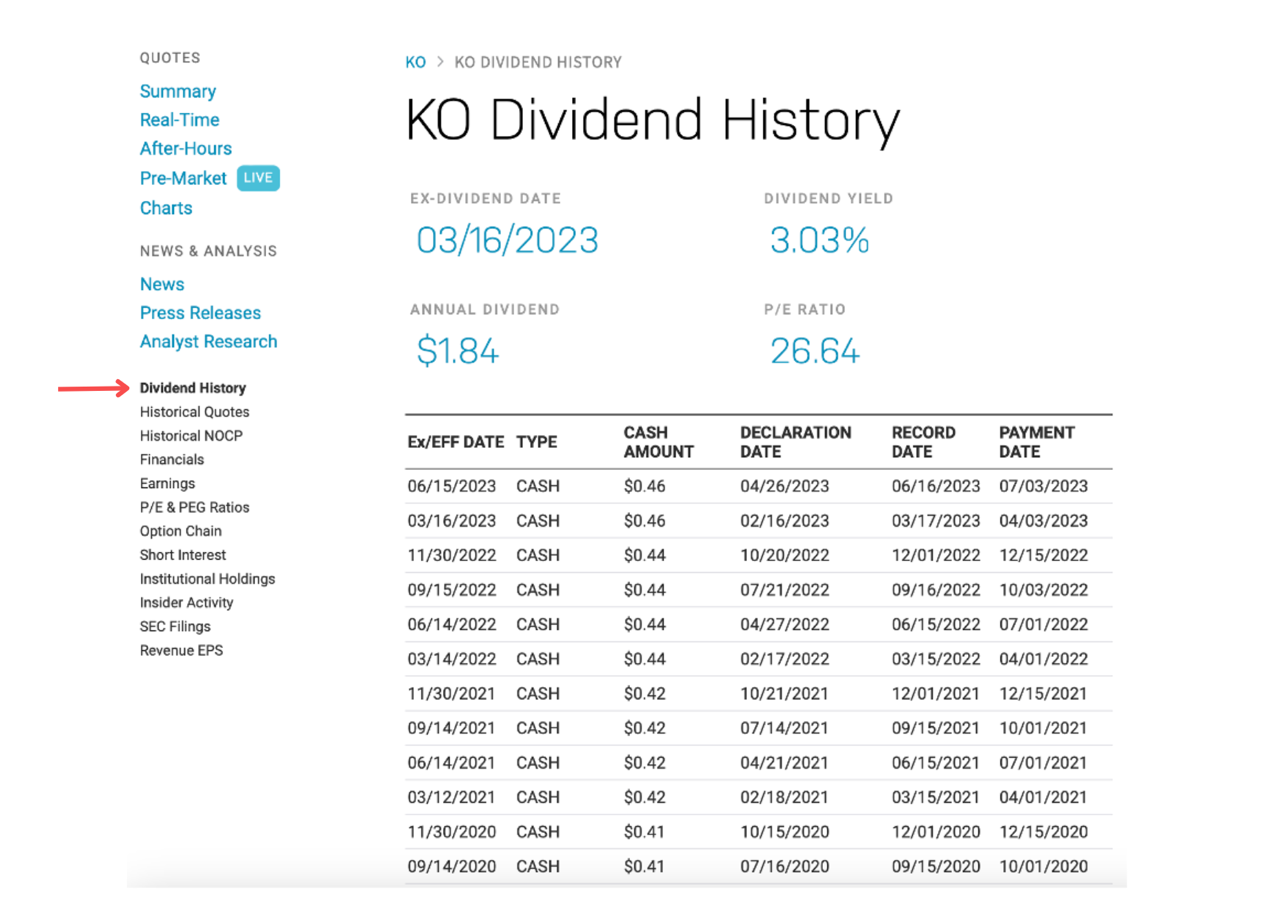Click record date 06/15/2022
Image resolution: width=1282 pixels, height=906 pixels.
tap(936, 625)
